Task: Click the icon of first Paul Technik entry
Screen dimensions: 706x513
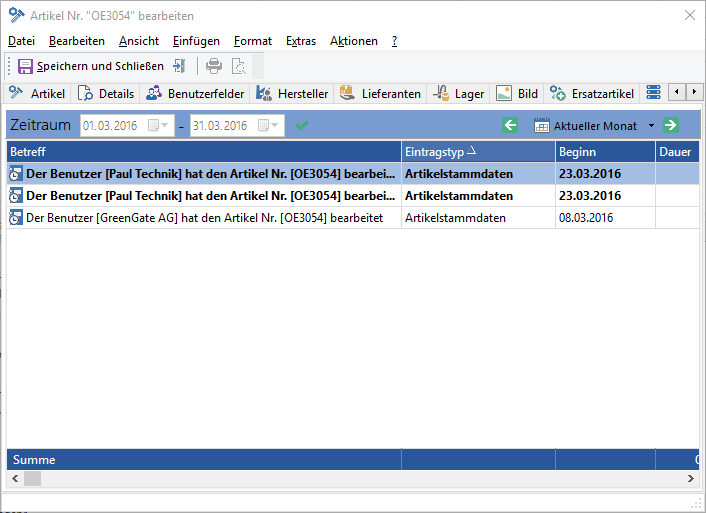Action: point(16,174)
